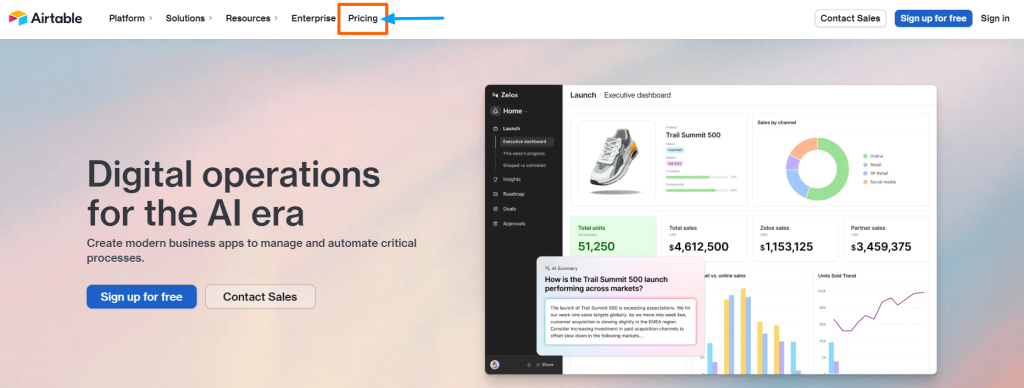Click the $1,153,125 Zelos sales value

tap(786, 247)
